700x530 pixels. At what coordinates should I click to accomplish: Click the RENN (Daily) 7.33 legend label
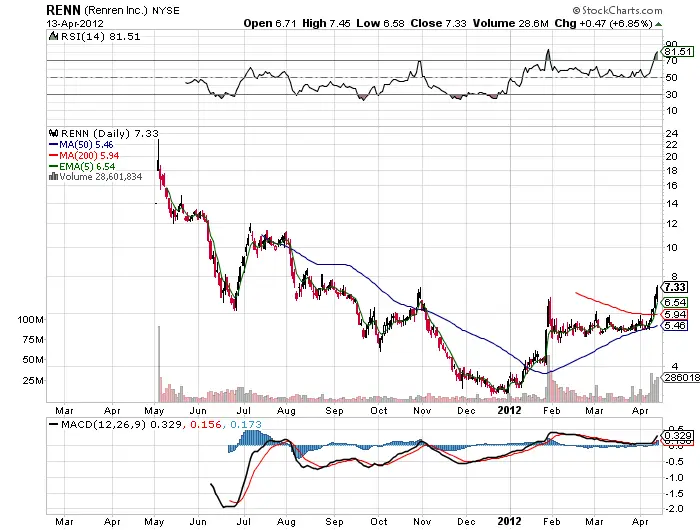pyautogui.click(x=109, y=133)
